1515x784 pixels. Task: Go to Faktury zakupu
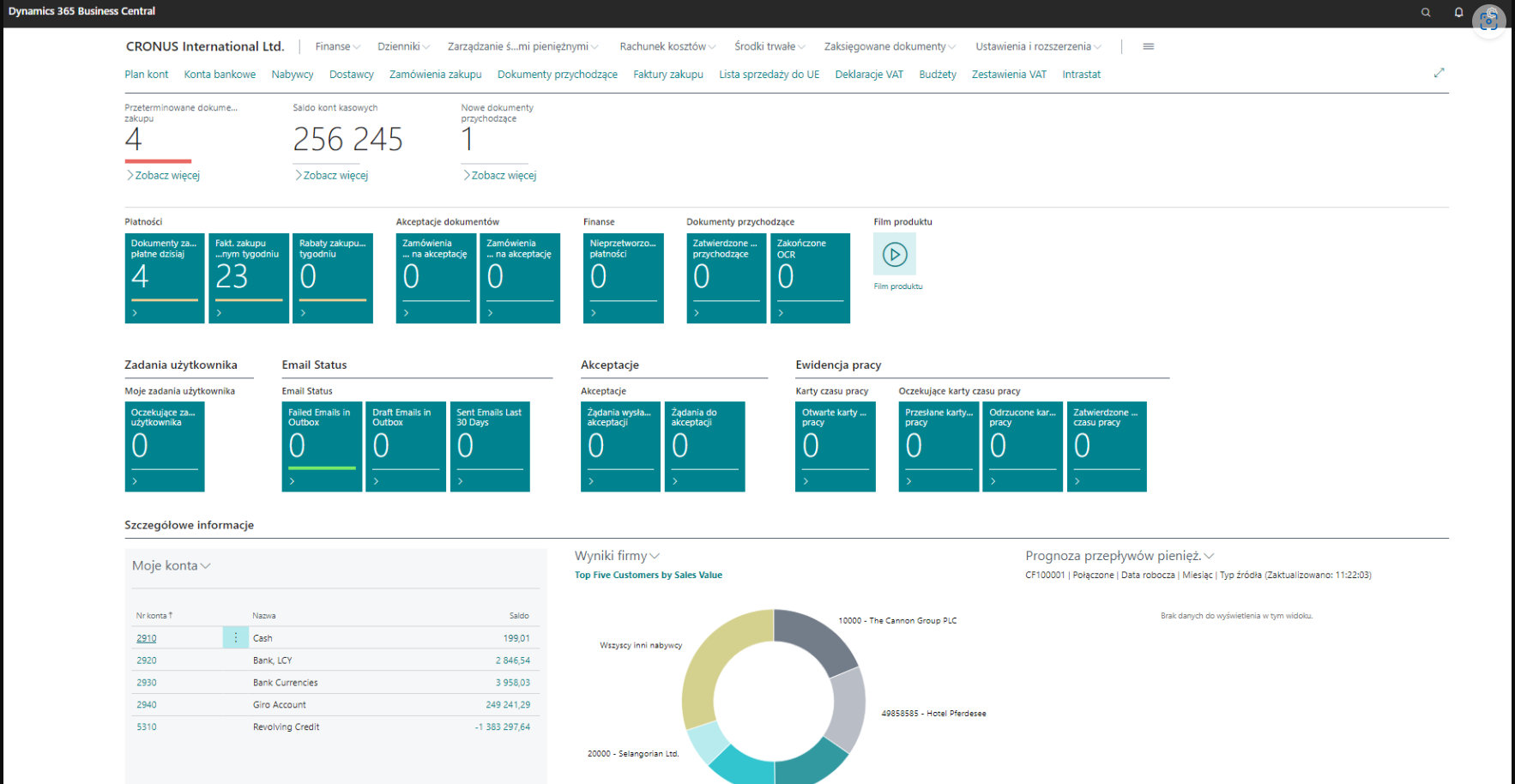tap(668, 75)
